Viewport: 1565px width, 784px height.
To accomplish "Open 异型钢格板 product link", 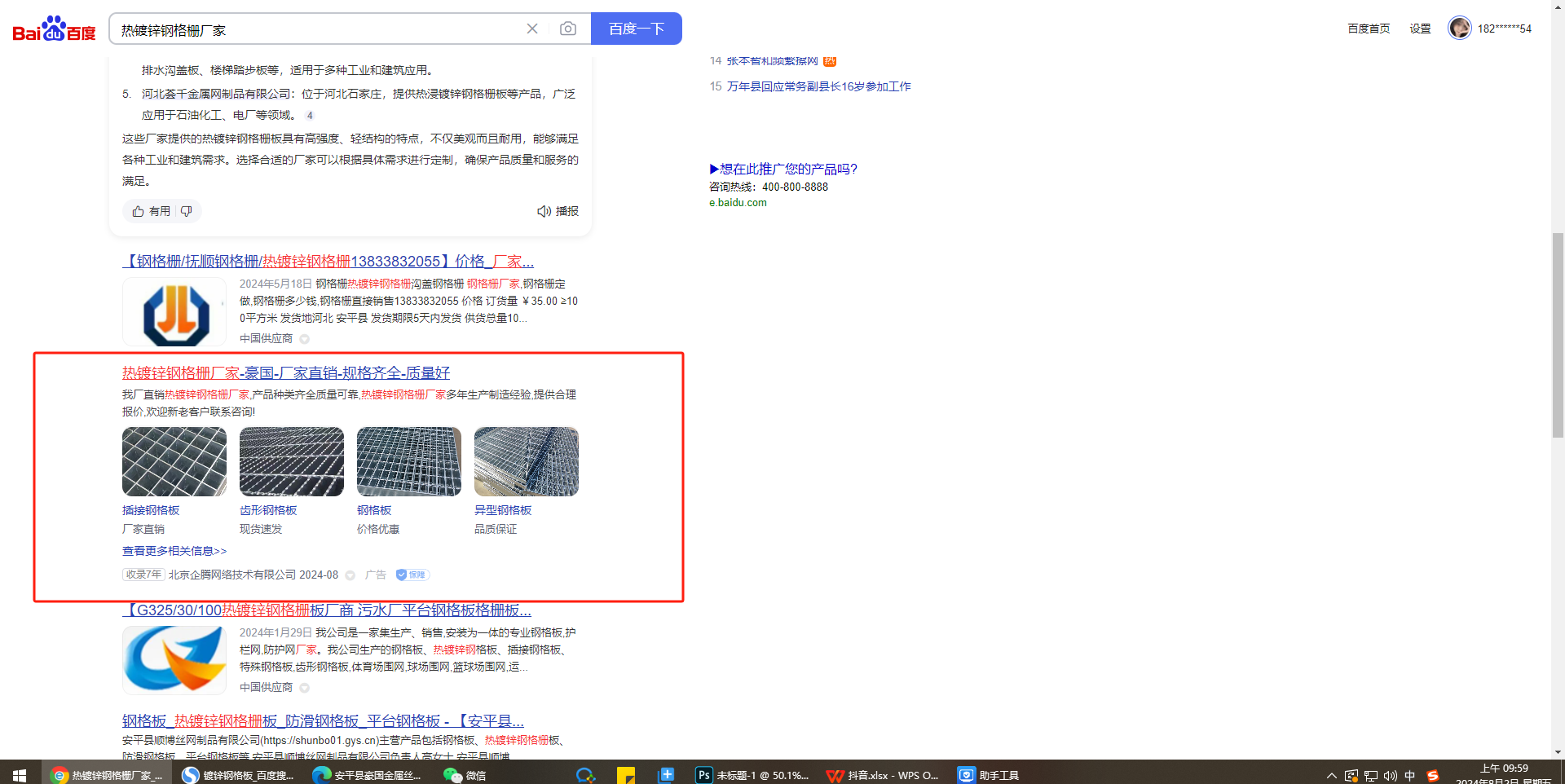I will 503,510.
